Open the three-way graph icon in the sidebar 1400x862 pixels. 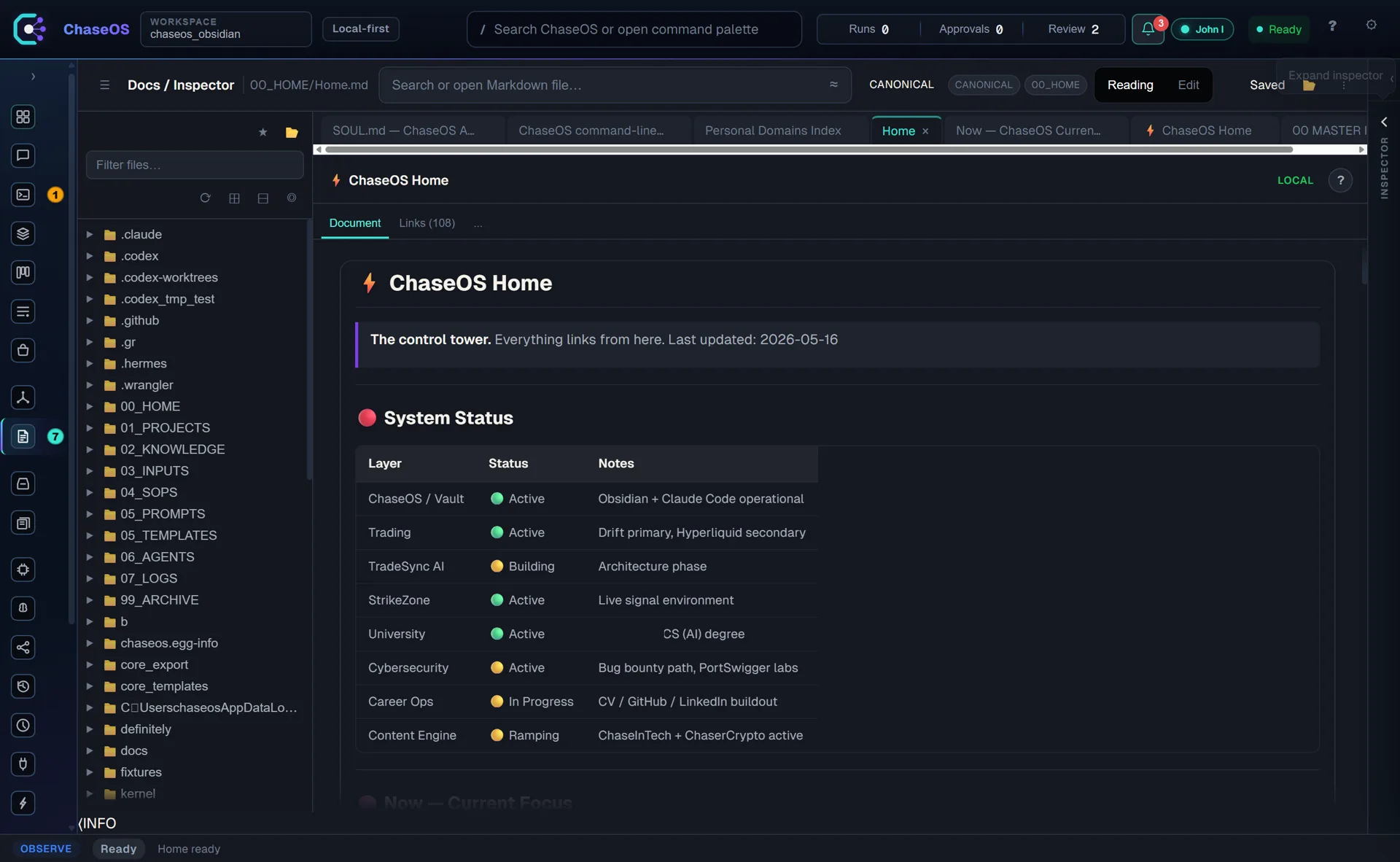[x=23, y=397]
